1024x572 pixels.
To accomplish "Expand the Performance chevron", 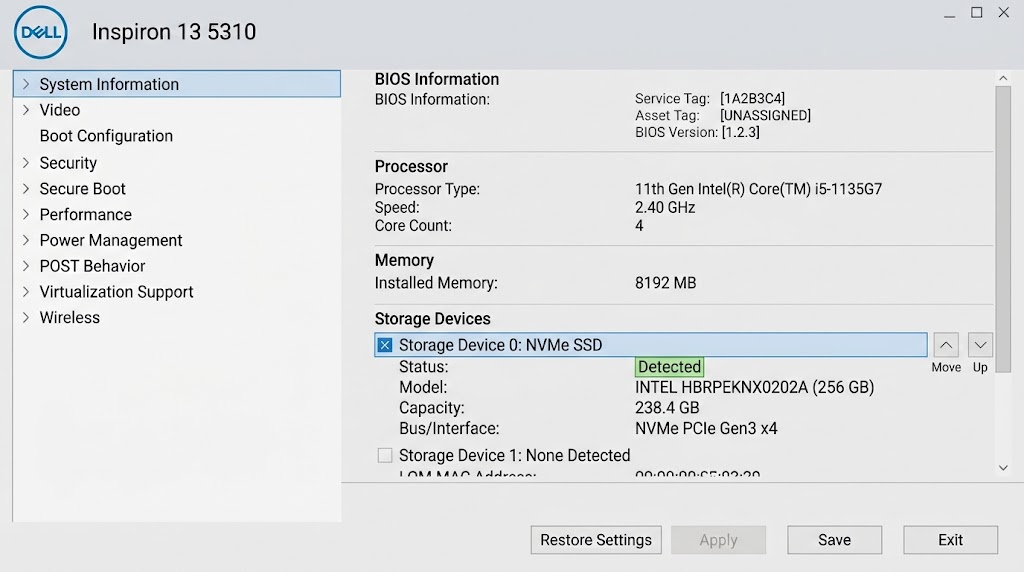I will pos(25,214).
